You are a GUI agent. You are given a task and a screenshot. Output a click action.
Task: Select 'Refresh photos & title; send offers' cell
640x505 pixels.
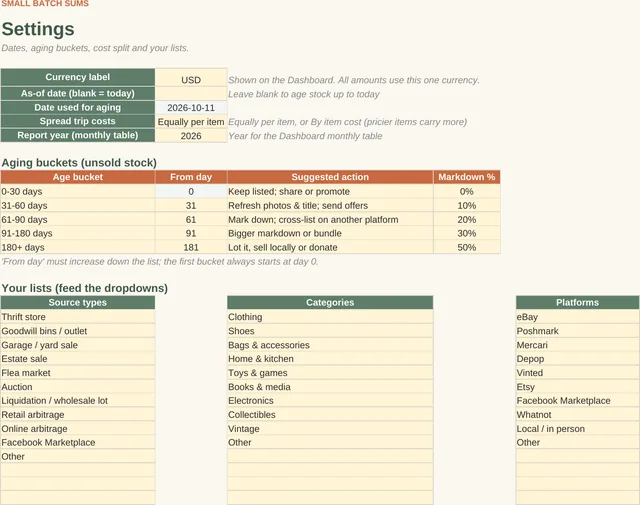coord(330,205)
